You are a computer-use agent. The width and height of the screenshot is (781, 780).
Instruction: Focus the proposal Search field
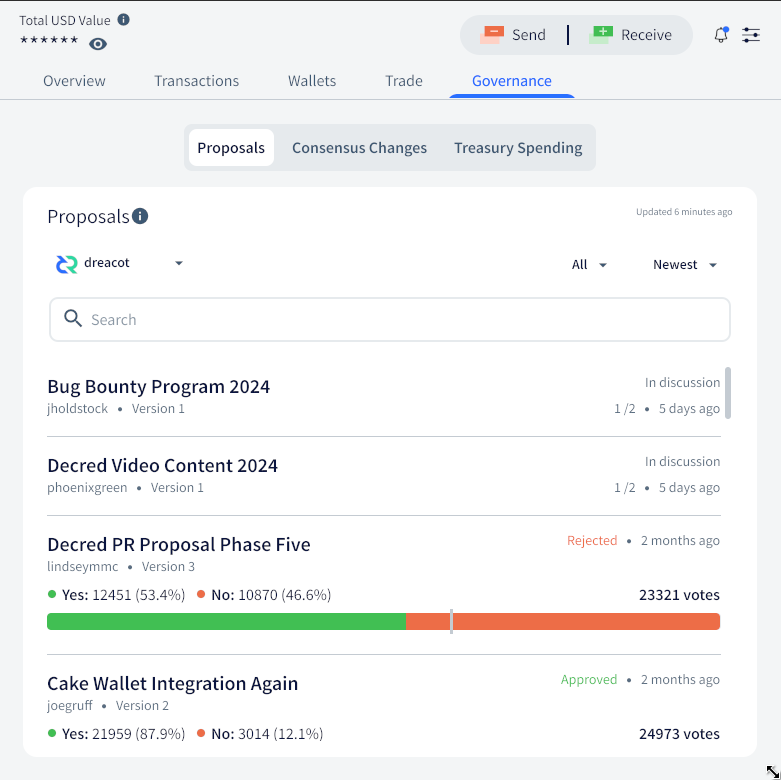(x=390, y=319)
